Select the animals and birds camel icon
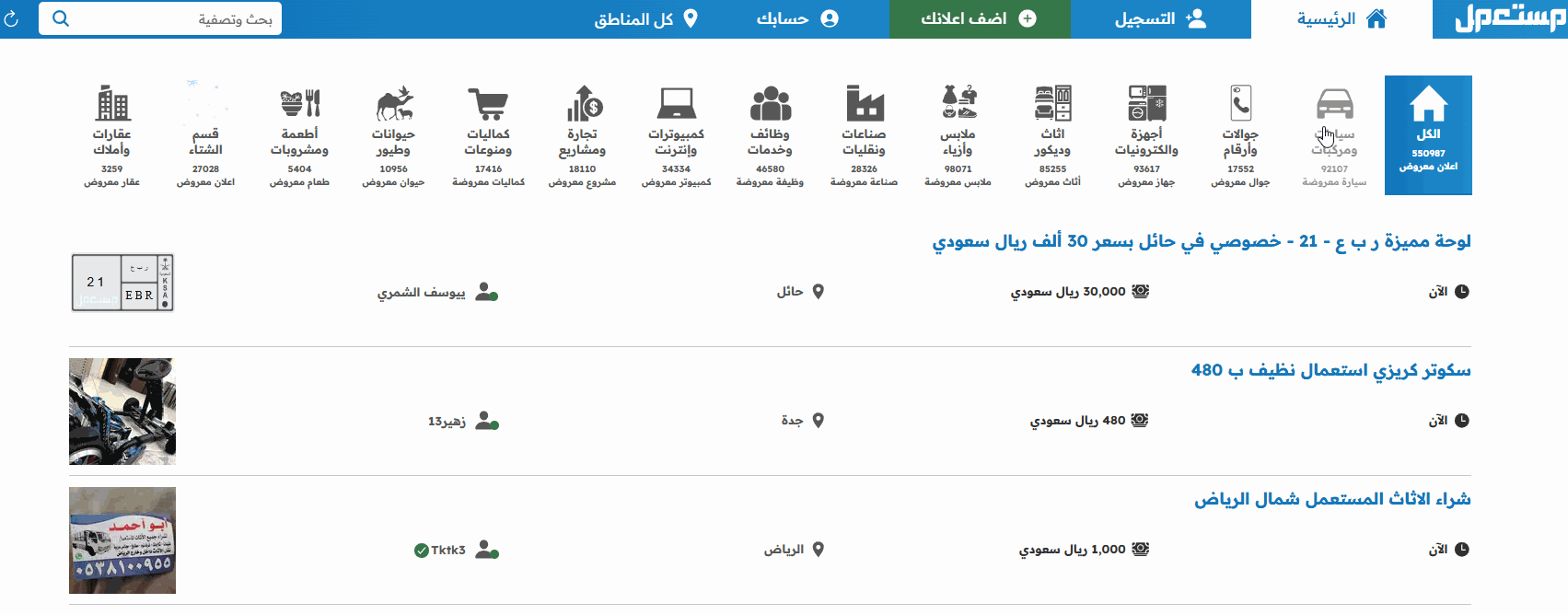 (x=393, y=105)
